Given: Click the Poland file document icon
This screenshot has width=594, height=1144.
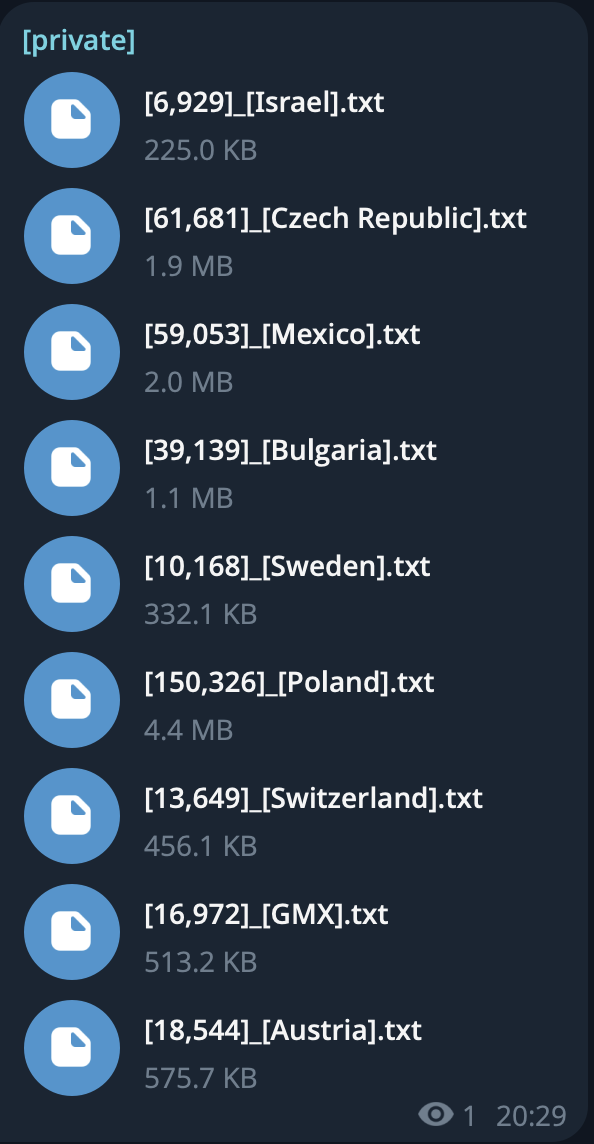Looking at the screenshot, I should click(72, 700).
